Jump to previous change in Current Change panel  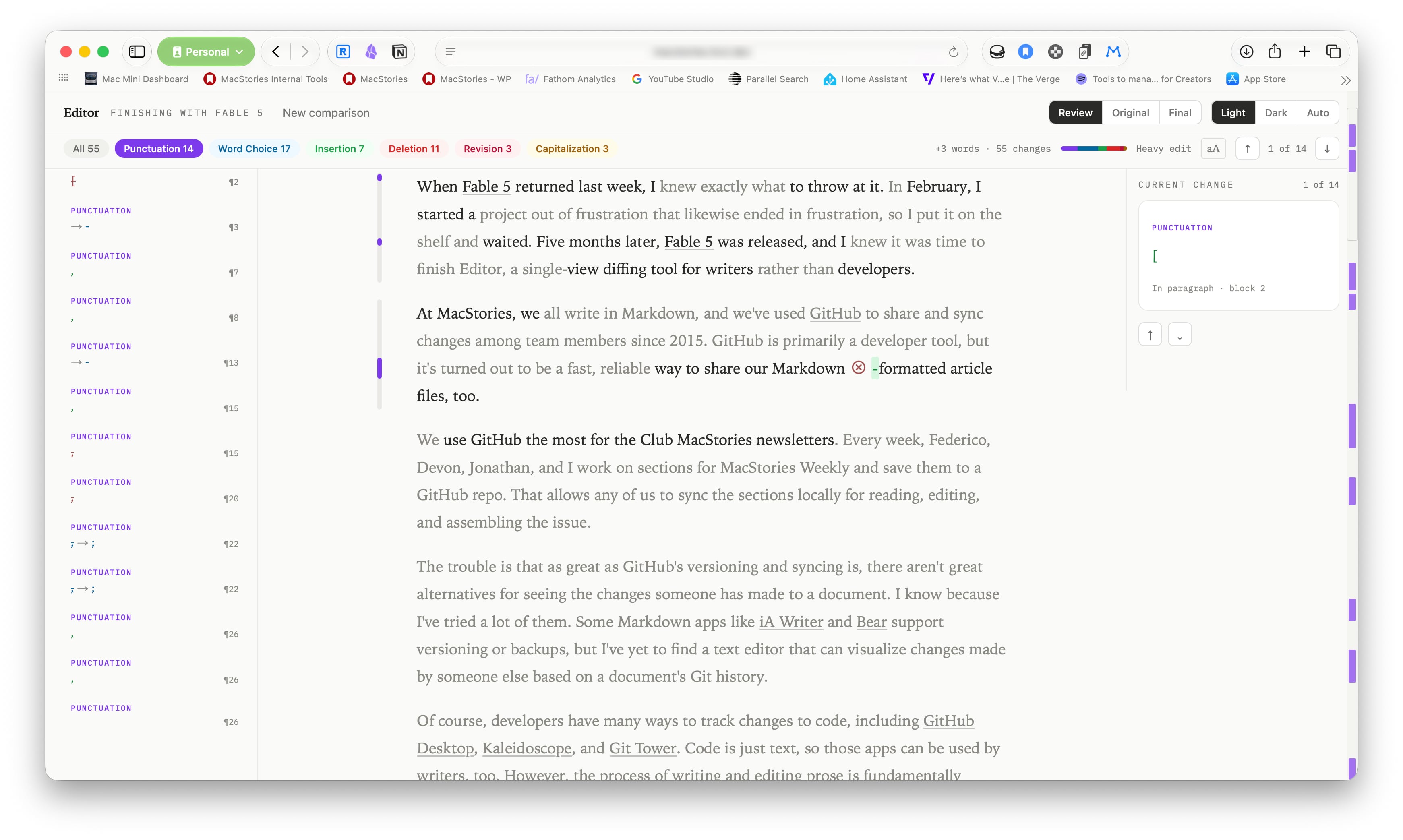pyautogui.click(x=1150, y=335)
